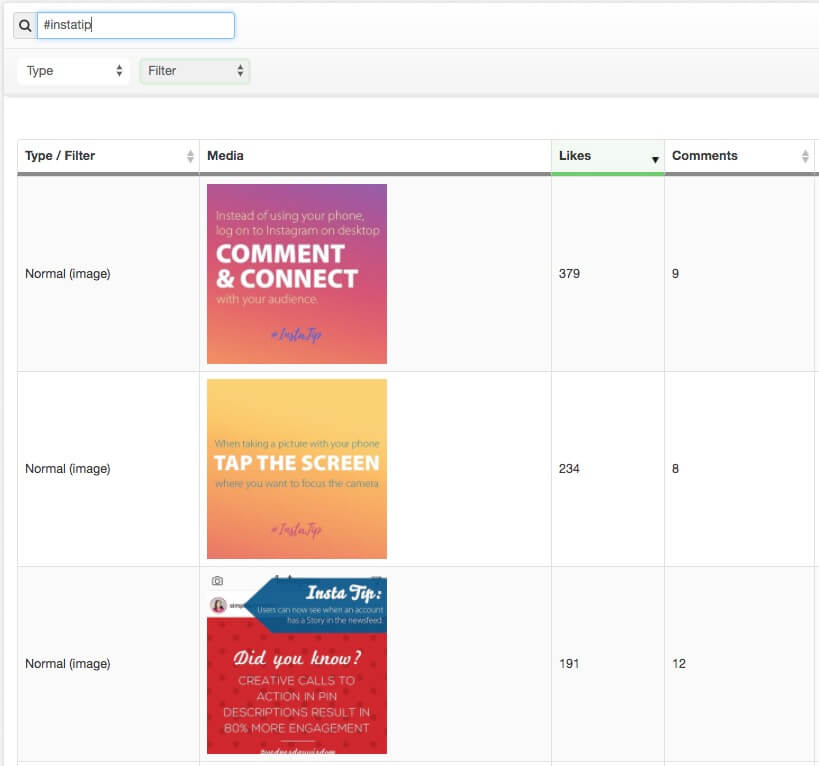
Task: Select the 379 likes cell
Action: pos(607,274)
